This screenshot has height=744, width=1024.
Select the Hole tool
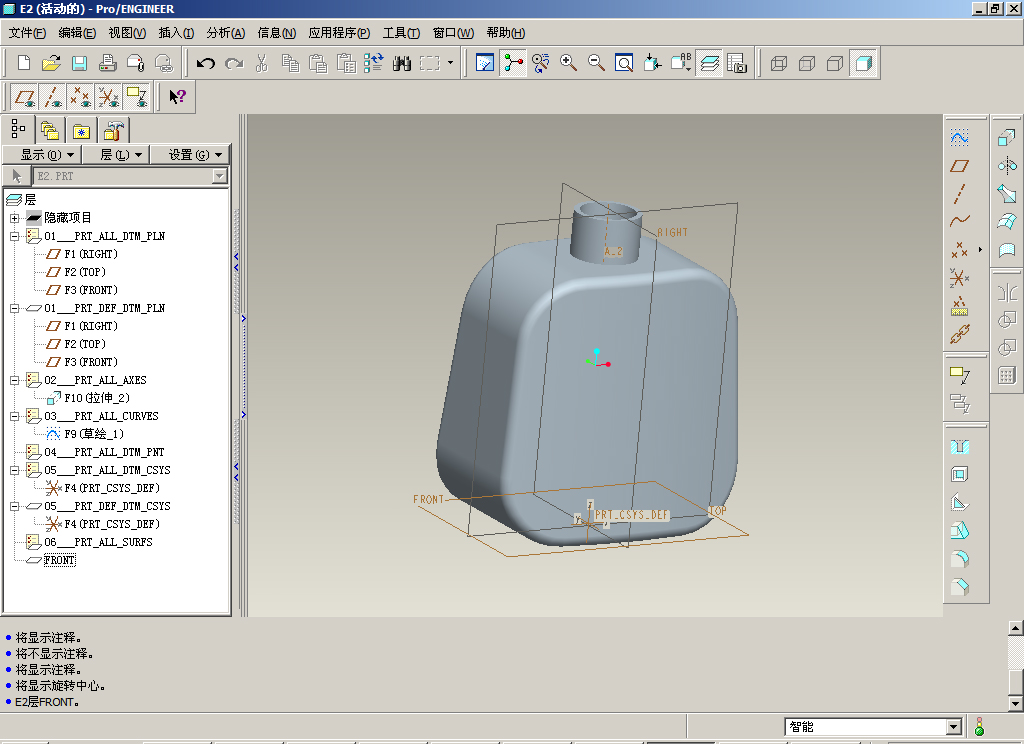pyautogui.click(x=959, y=446)
